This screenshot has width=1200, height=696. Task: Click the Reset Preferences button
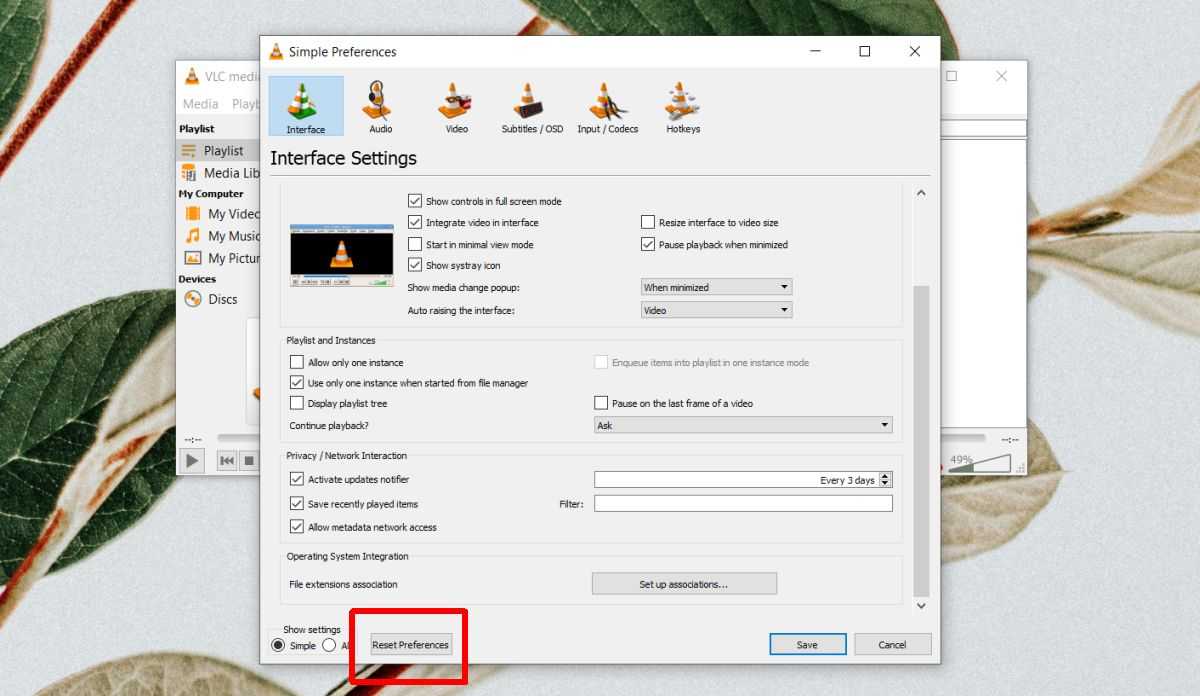(x=411, y=645)
